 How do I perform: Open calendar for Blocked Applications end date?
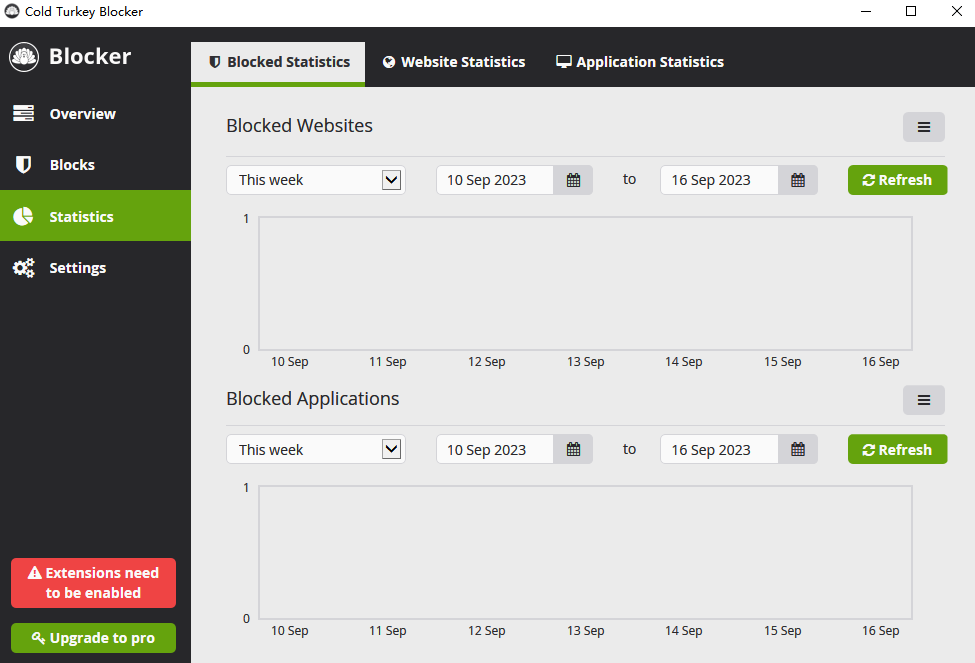(x=798, y=450)
